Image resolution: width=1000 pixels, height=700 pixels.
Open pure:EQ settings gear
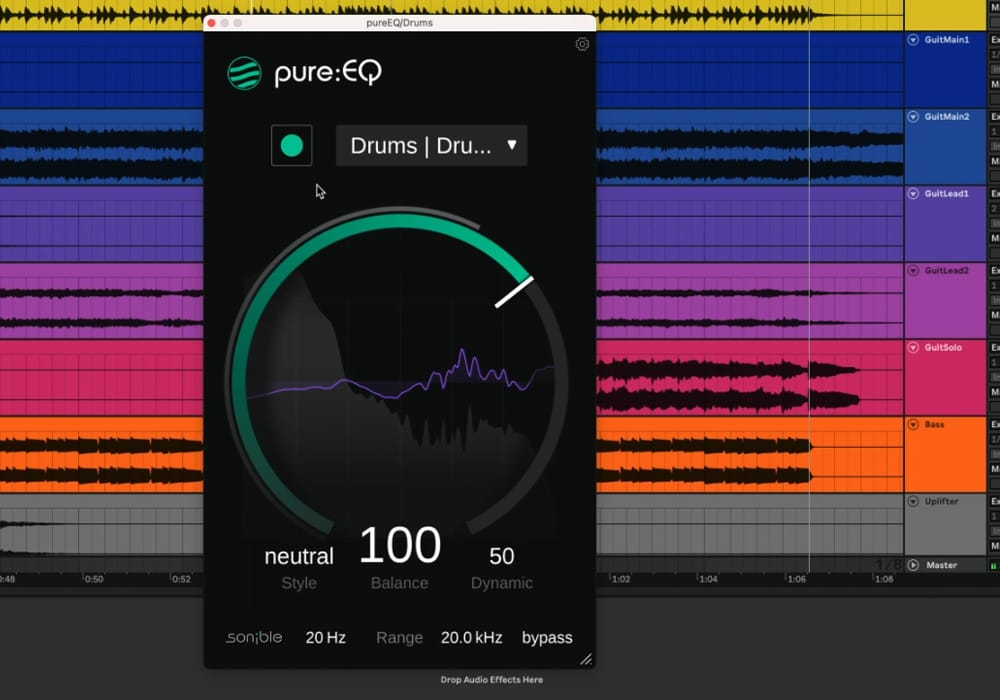tap(582, 44)
